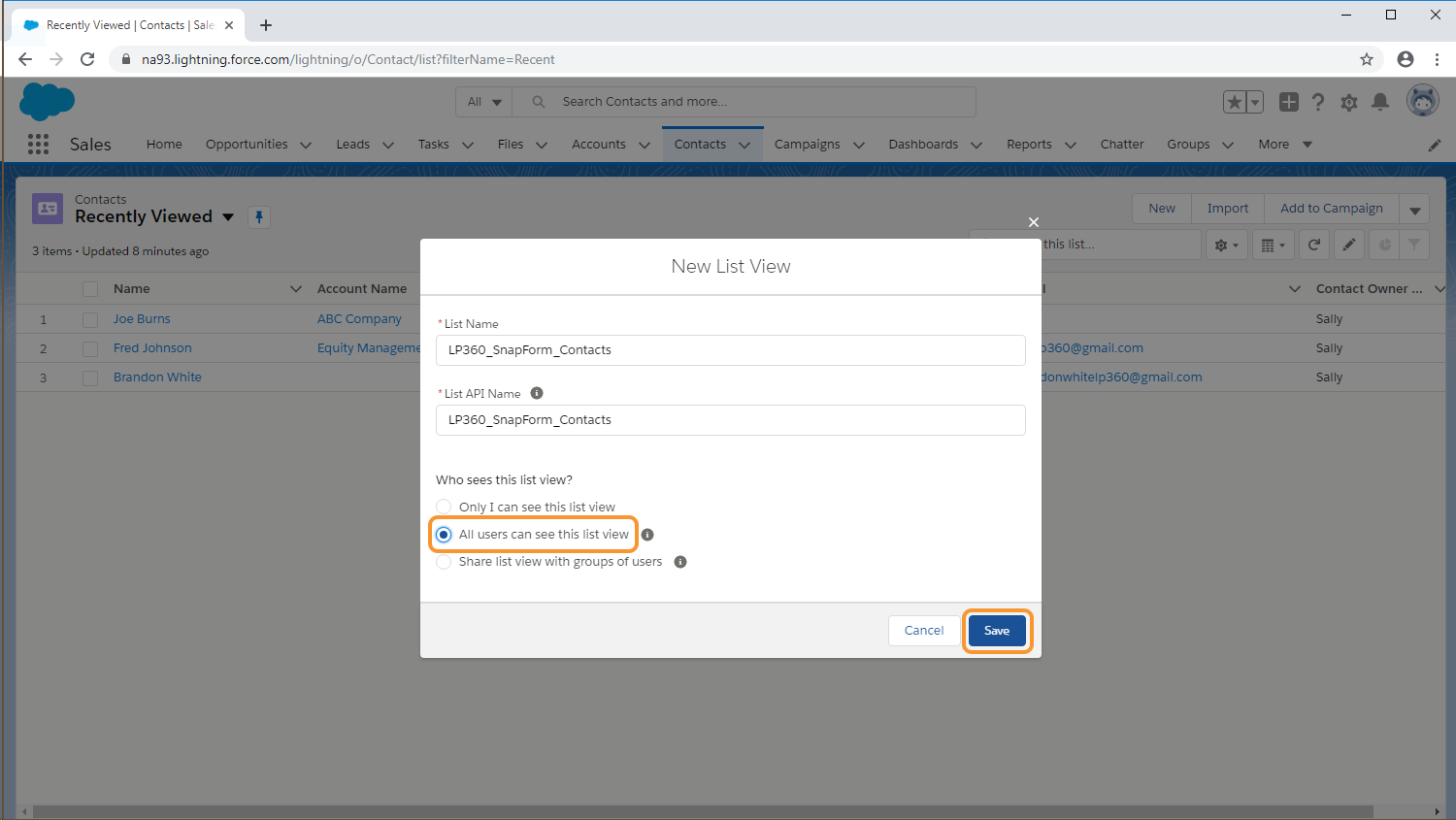Open the Chrome profile icon

pos(1406,59)
